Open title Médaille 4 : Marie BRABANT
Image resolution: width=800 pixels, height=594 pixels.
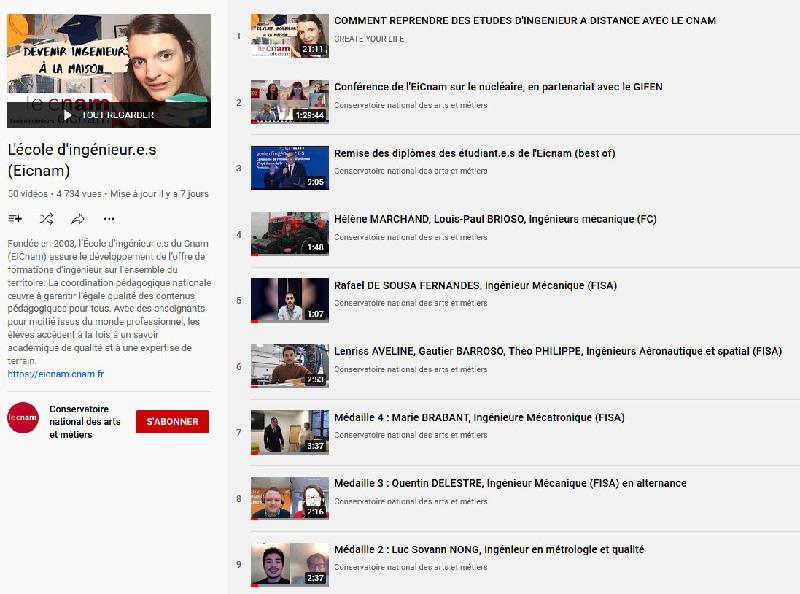(x=479, y=417)
